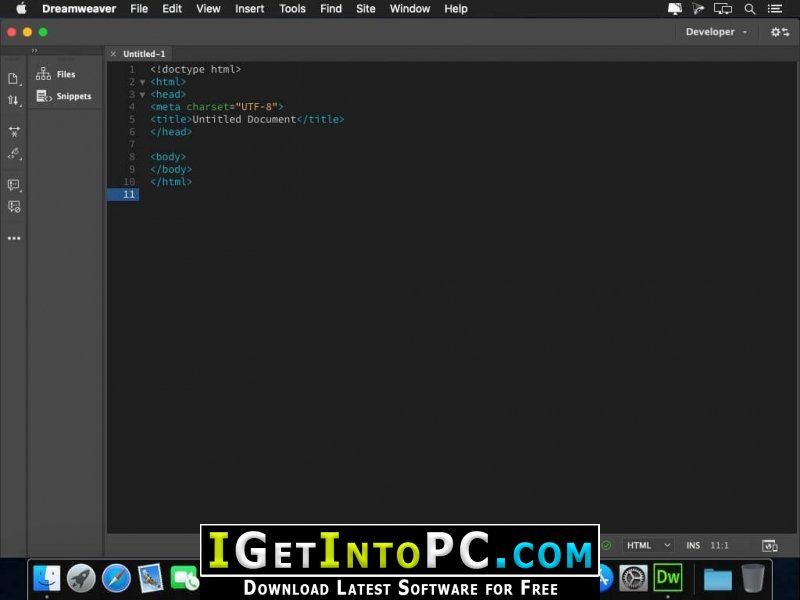Launch Launchpad rocket from the dock
Screen dimensions: 800x600
coord(81,578)
